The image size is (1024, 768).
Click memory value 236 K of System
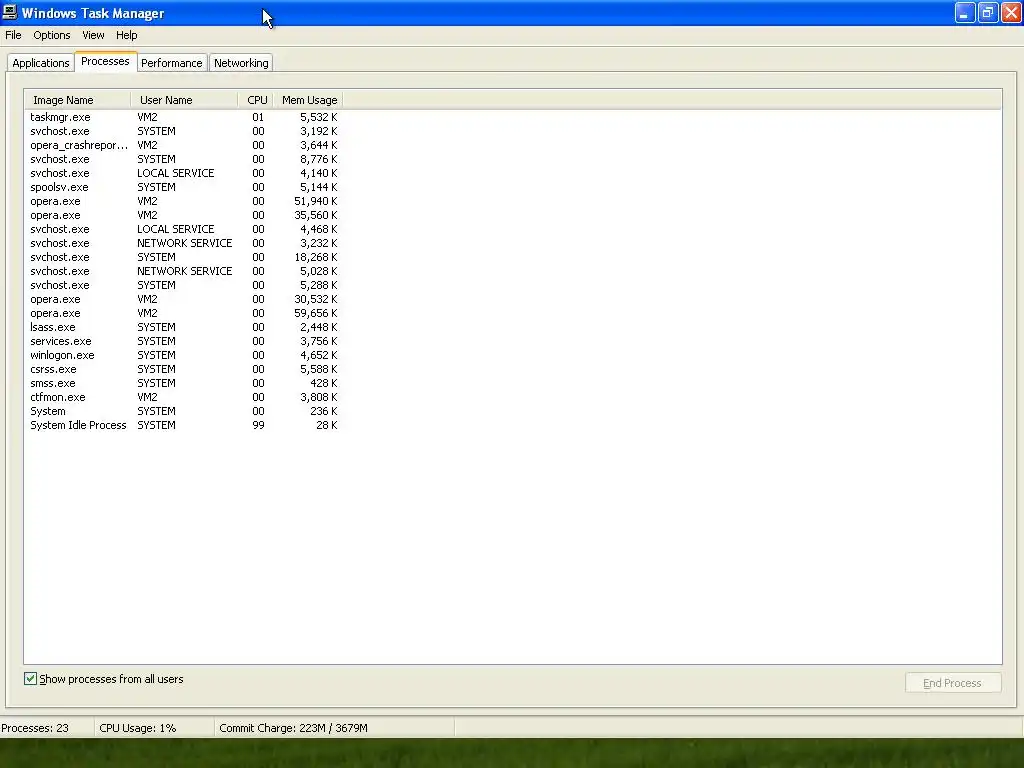324,411
